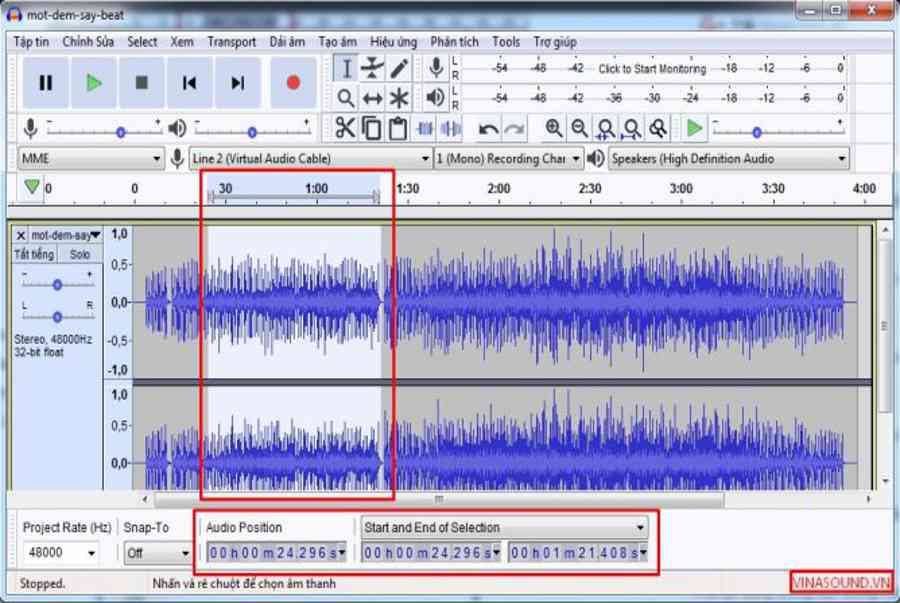
Task: Skip to start of track
Action: (189, 83)
